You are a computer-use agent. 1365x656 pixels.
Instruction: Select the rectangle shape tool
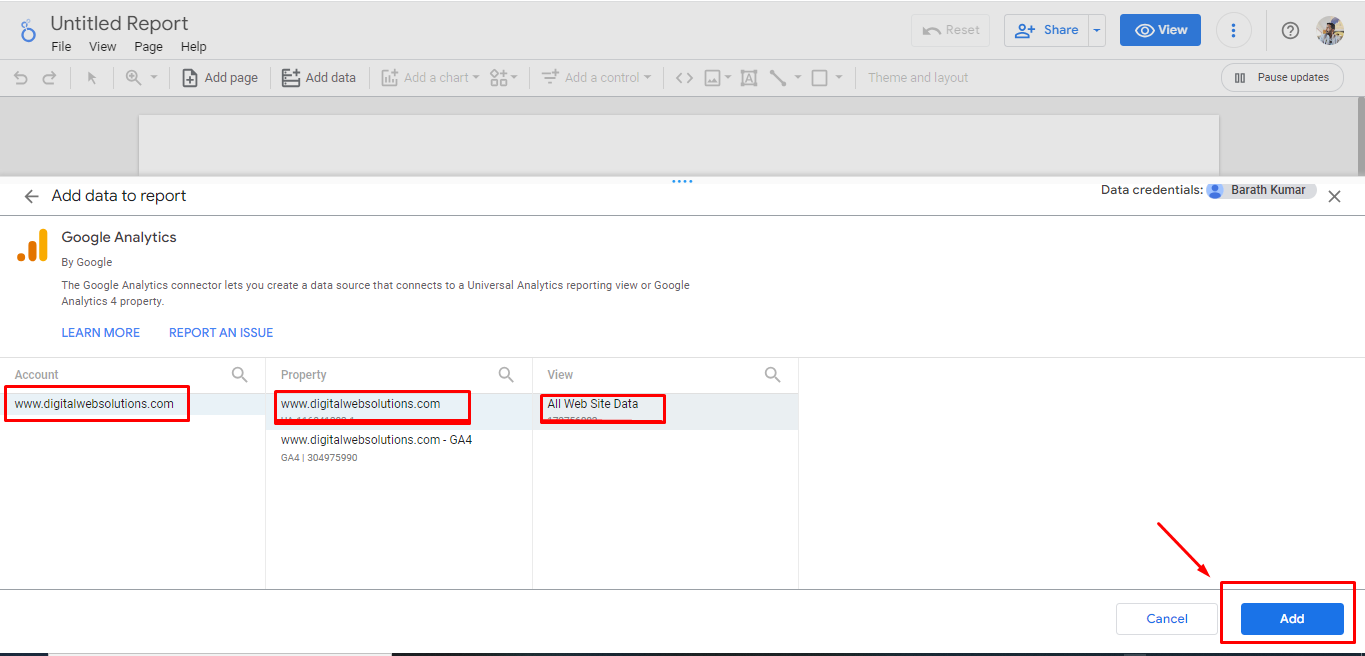820,78
